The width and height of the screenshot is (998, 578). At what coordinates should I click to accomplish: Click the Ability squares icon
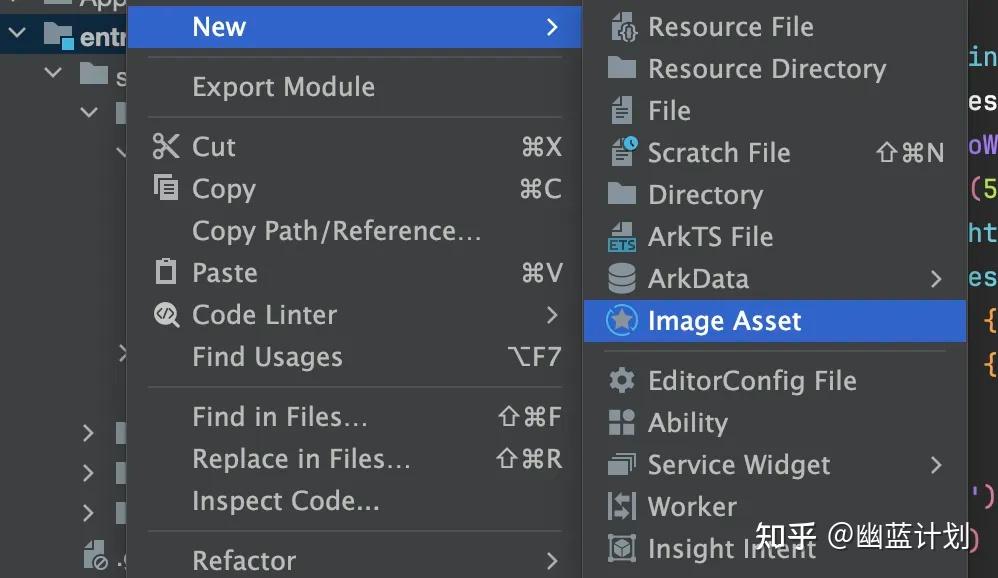(621, 422)
